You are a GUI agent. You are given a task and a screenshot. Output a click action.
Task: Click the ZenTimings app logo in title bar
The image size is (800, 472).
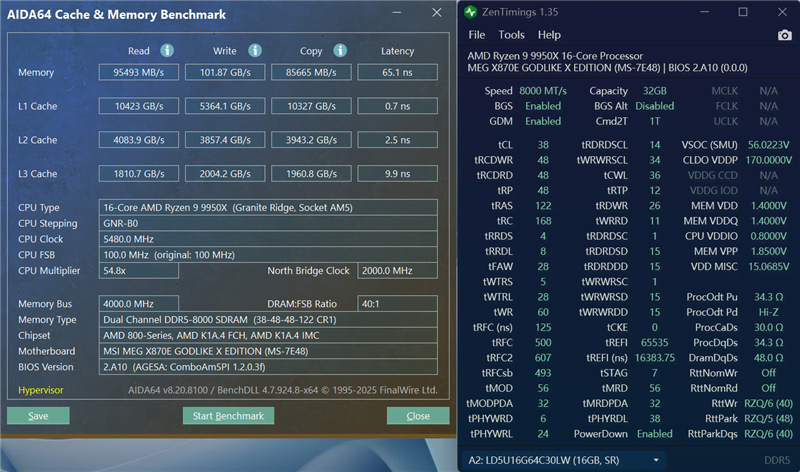tap(472, 12)
